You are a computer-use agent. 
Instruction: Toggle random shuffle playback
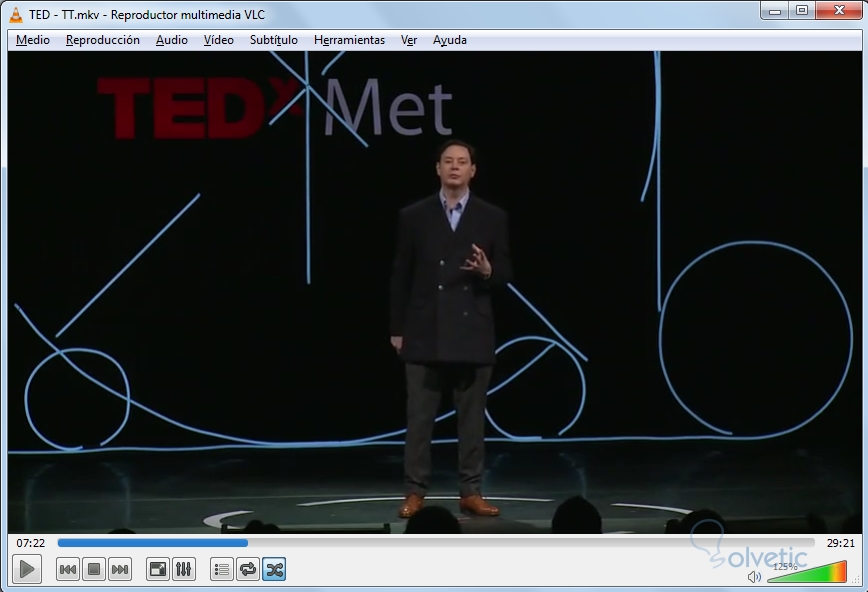pyautogui.click(x=274, y=569)
